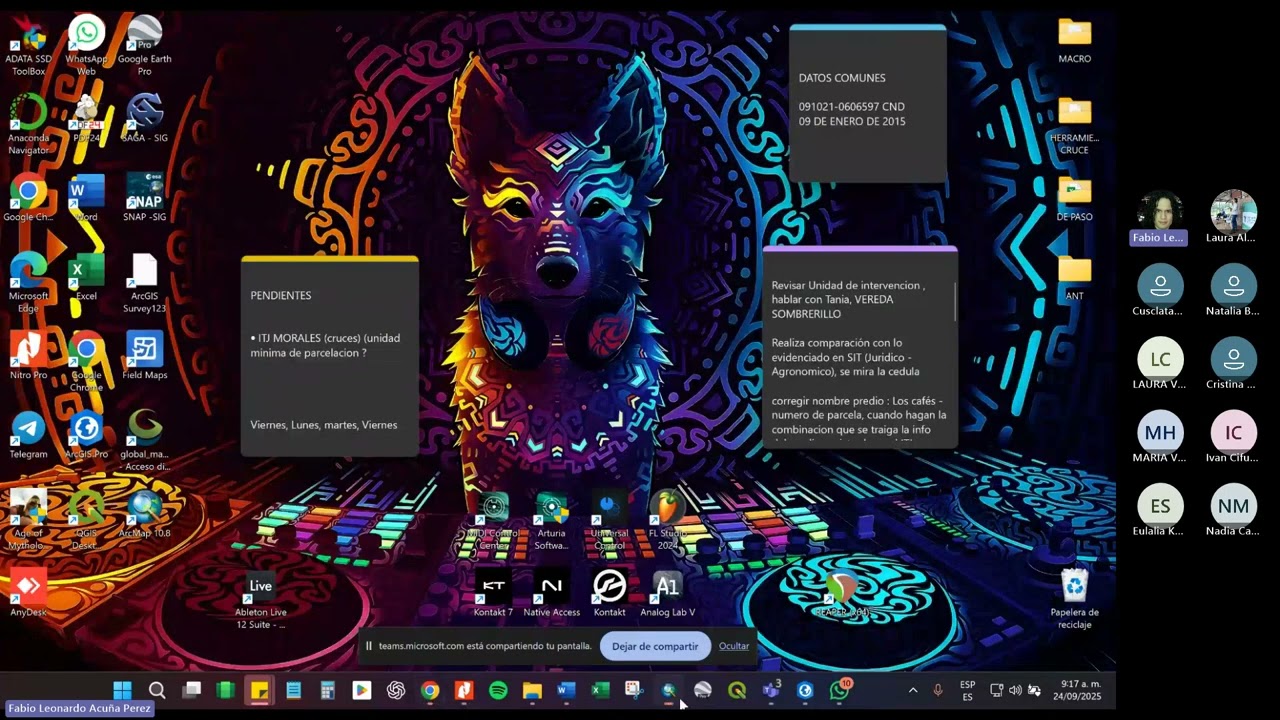
Task: Open the ADATA SSD ToolBox desktop shortcut
Action: tap(28, 46)
